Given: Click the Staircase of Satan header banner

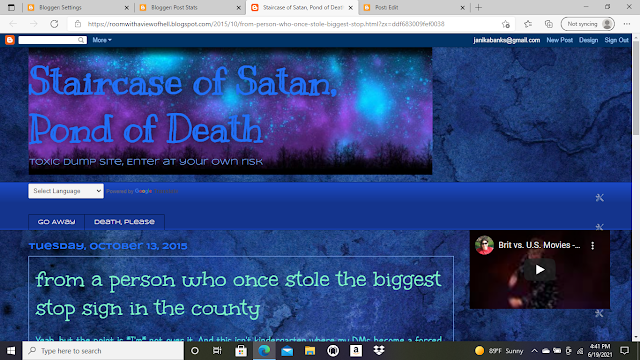Looking at the screenshot, I should (x=230, y=111).
